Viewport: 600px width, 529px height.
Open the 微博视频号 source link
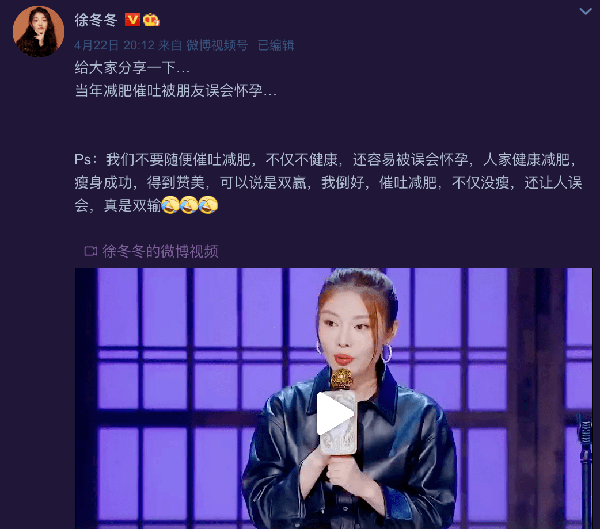tap(217, 46)
